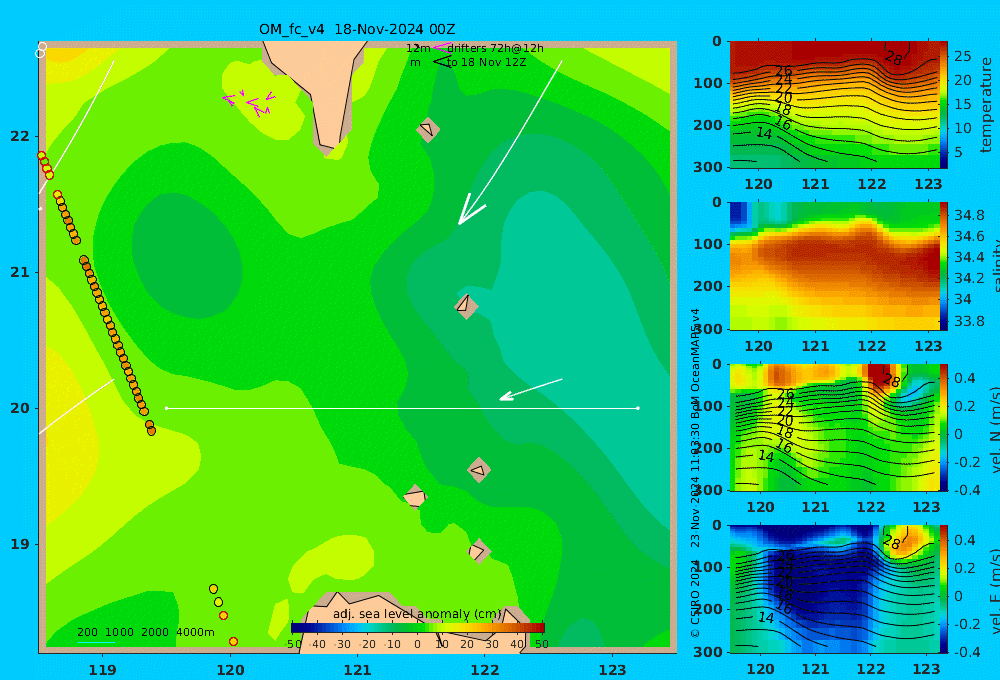Viewport: 1000px width, 680px height.
Task: Click the longitude label 123 under the main map
Action: click(613, 670)
